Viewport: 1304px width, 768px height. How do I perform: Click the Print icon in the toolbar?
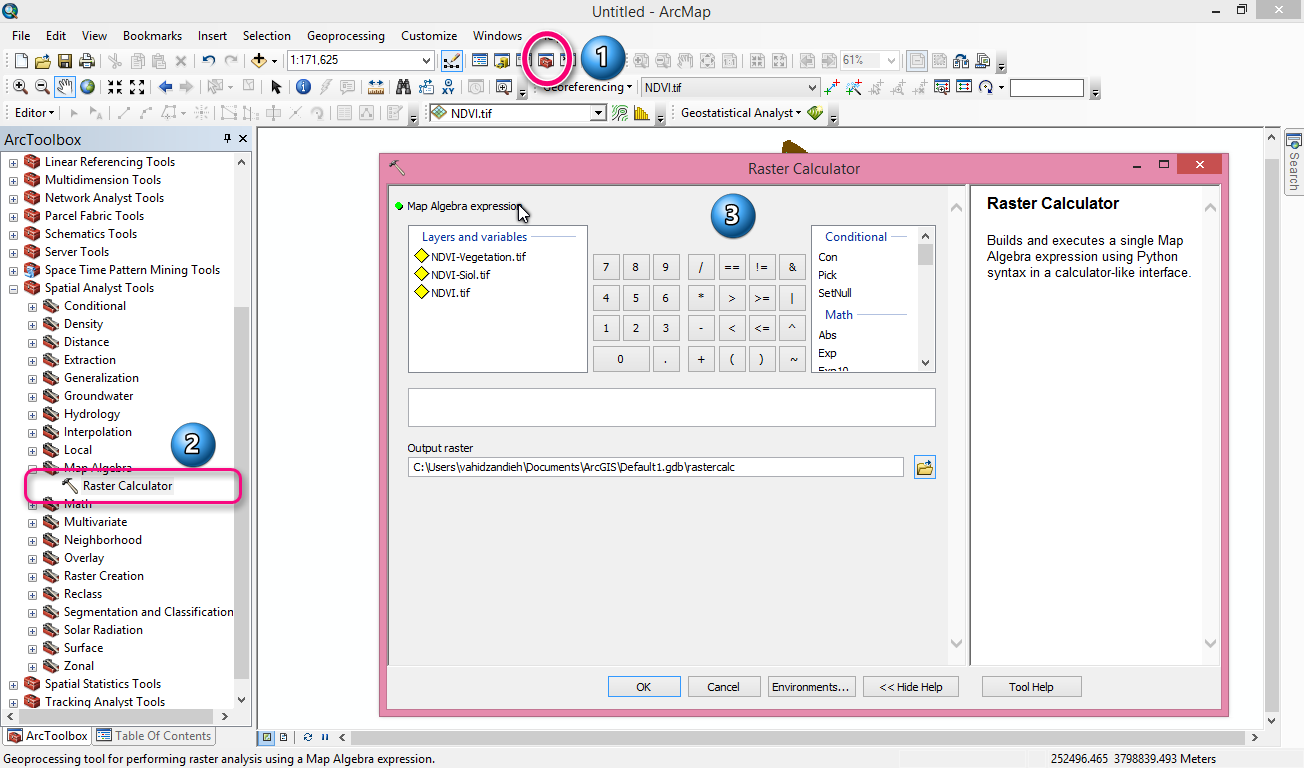click(87, 61)
